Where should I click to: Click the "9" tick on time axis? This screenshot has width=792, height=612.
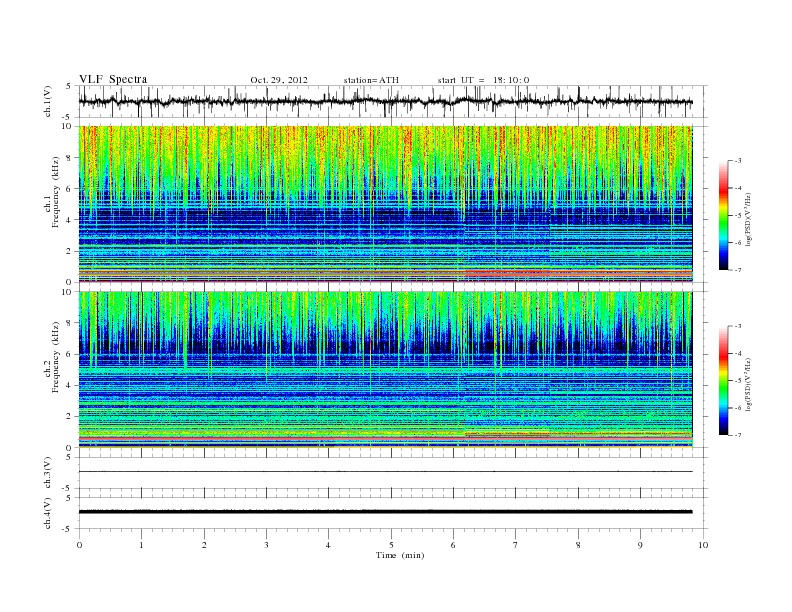[640, 545]
